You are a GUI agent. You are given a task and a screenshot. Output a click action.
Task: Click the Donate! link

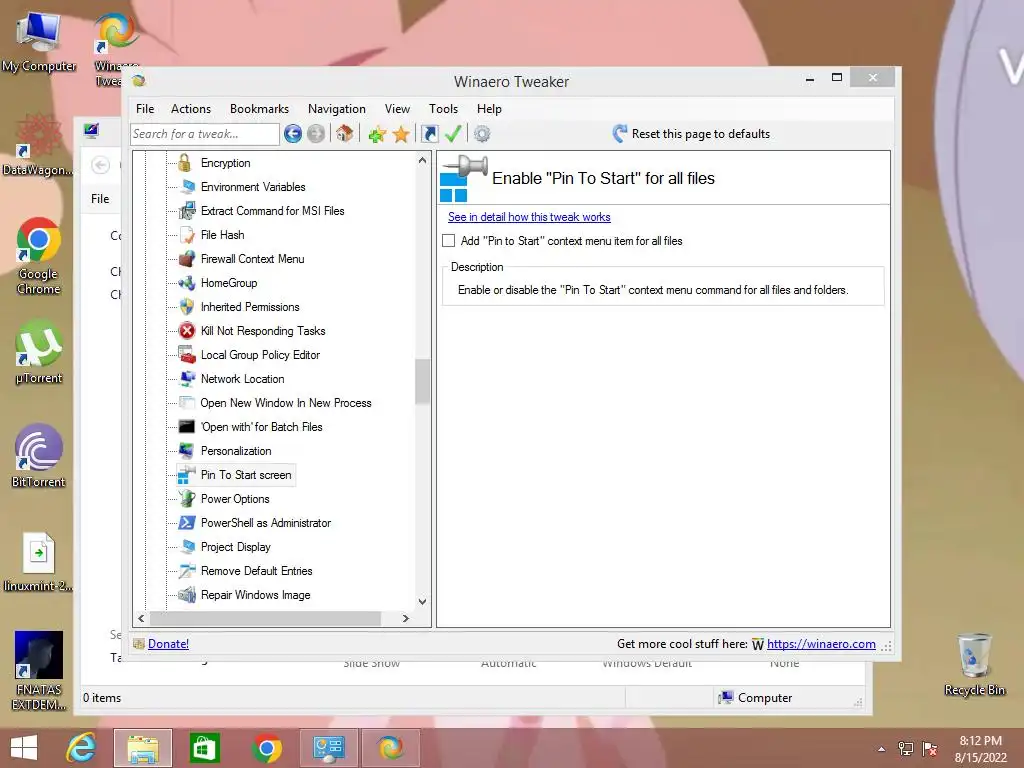click(x=168, y=644)
